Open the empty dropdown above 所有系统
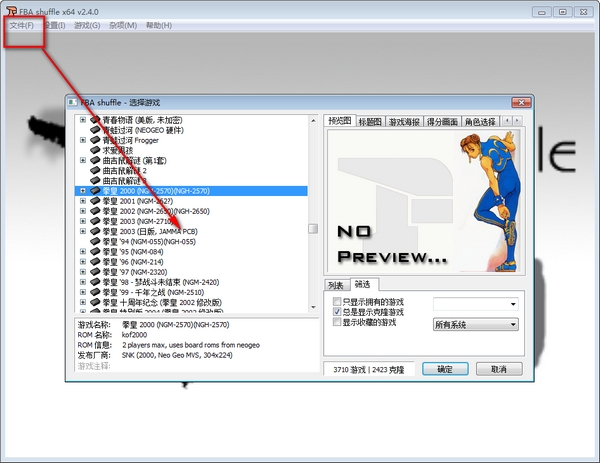Screen dimensions: 600x463 tap(476, 304)
